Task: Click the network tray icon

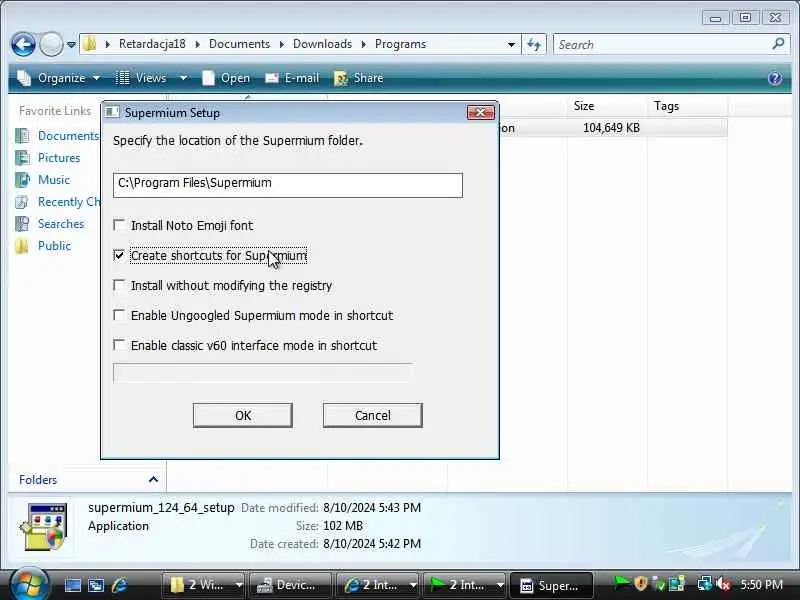Action: click(x=705, y=583)
